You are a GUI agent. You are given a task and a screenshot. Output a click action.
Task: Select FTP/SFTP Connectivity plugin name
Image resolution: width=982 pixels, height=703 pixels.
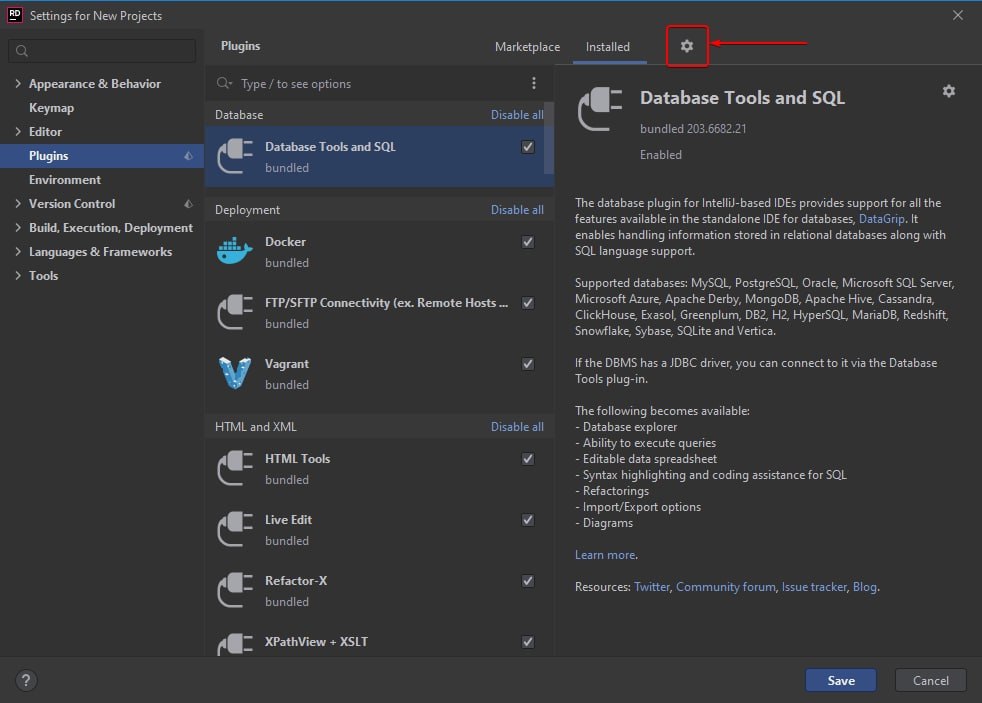tap(386, 303)
